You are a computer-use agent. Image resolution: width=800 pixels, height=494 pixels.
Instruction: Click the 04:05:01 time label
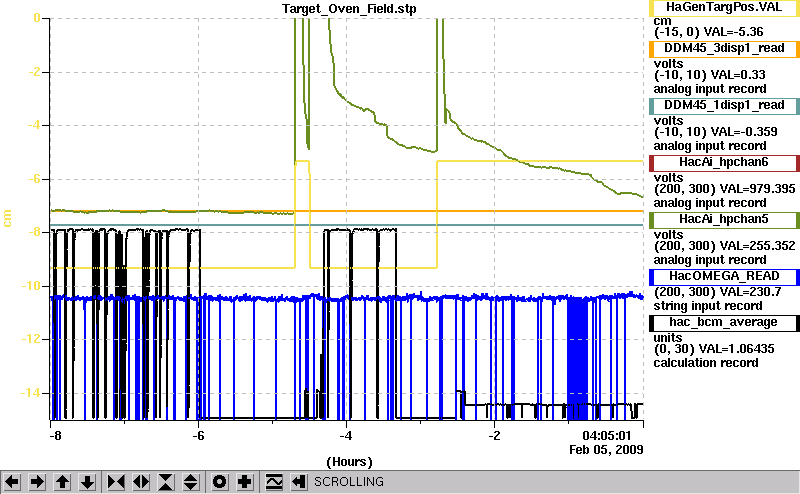coord(607,436)
